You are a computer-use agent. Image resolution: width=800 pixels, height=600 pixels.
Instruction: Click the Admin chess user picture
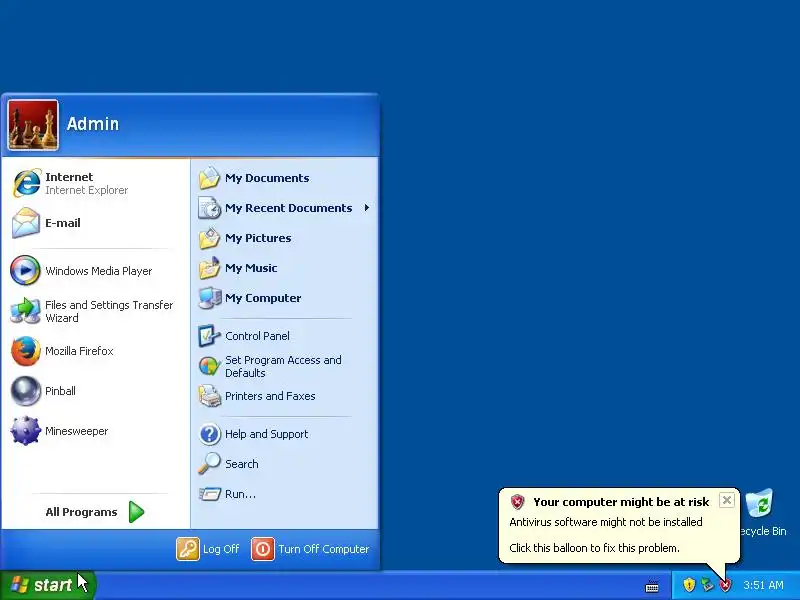33,125
